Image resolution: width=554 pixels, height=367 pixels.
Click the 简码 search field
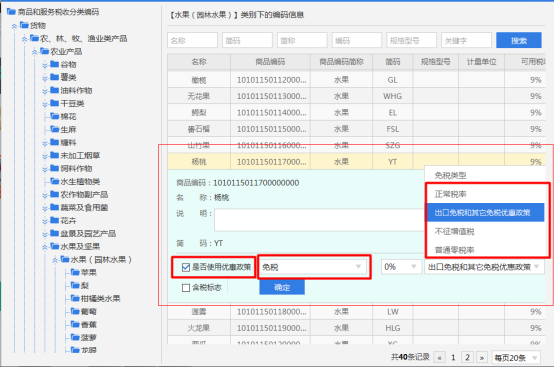click(247, 40)
